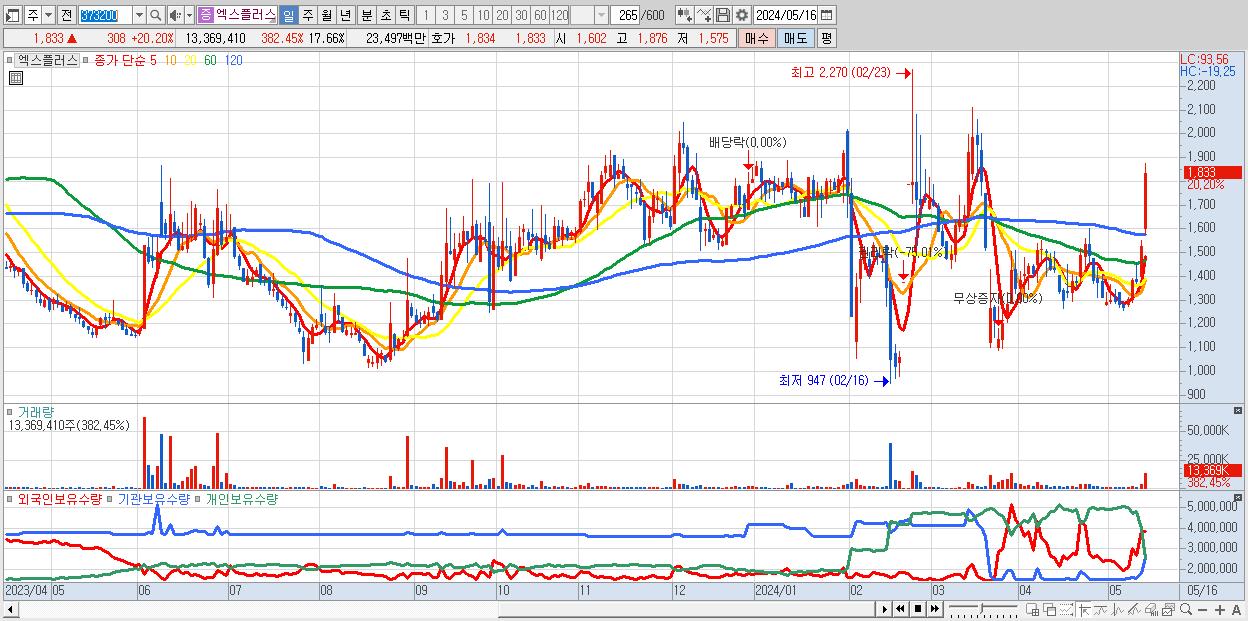
Task: Click the letter A text icon at bottom
Action: (x=1237, y=610)
